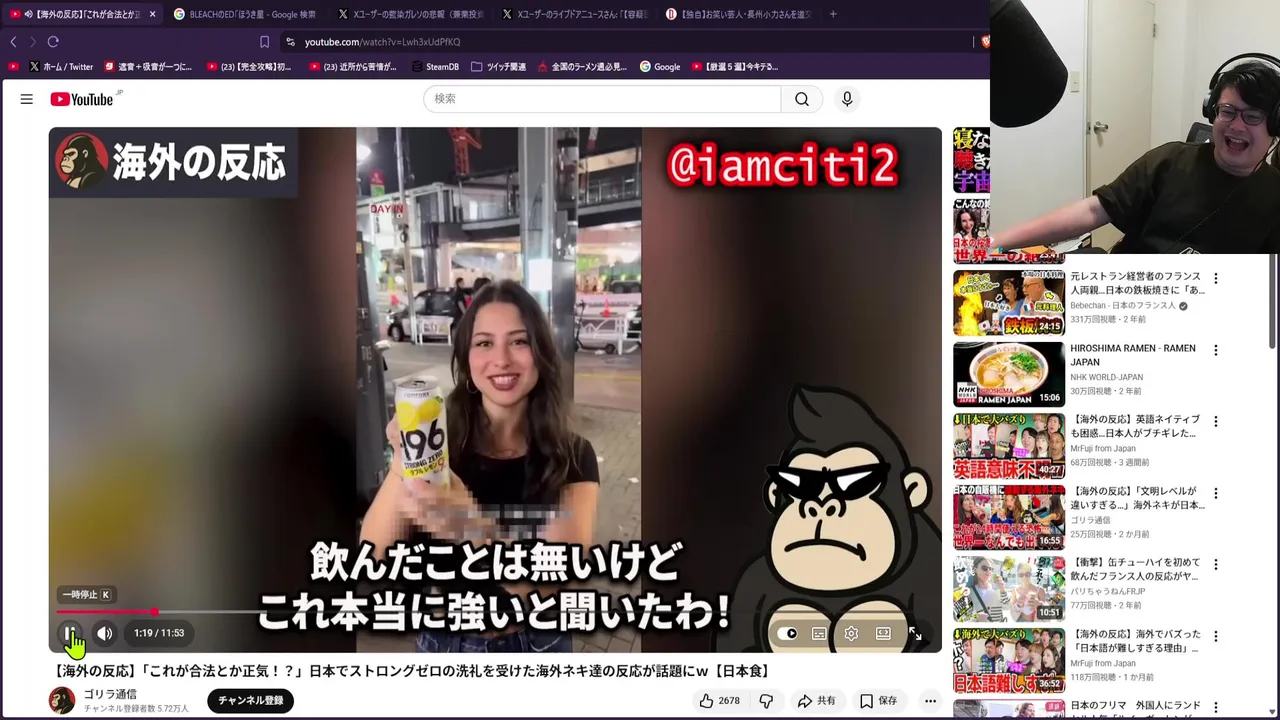1280x720 pixels.
Task: Open 【厳選５選】今キテる bookmark
Action: tap(735, 67)
